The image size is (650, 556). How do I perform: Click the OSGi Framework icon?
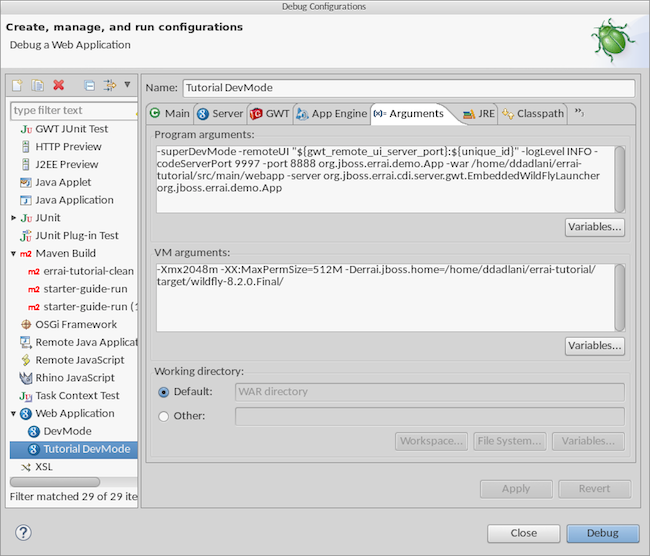point(26,324)
